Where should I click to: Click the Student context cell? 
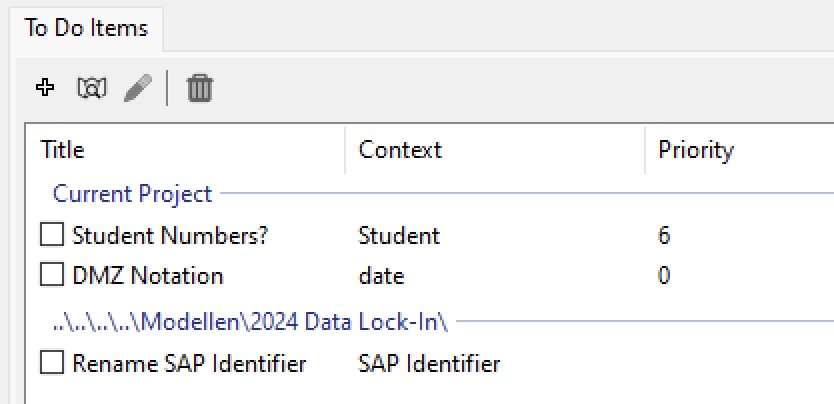[398, 236]
